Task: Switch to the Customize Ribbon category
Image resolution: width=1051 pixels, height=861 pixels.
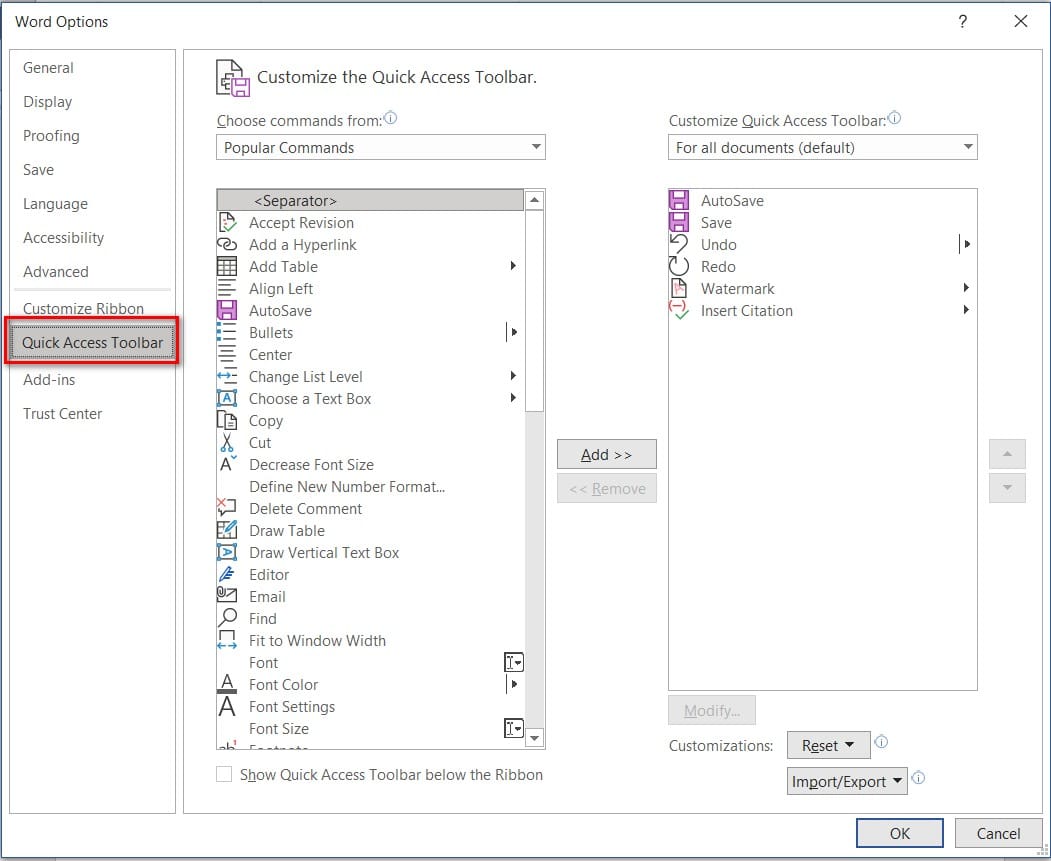Action: pyautogui.click(x=84, y=308)
